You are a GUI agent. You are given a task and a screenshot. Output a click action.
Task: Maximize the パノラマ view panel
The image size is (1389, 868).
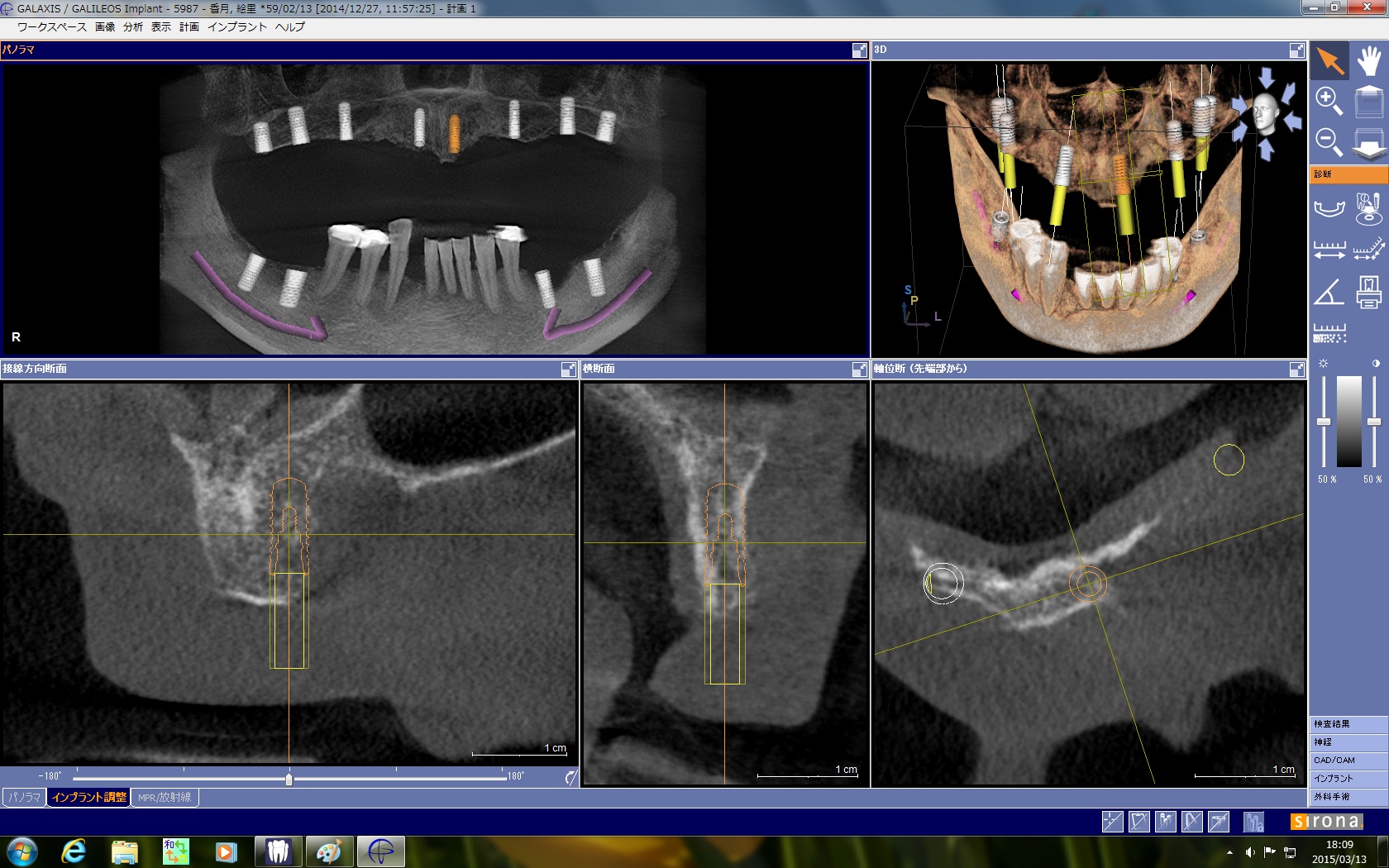pos(859,50)
